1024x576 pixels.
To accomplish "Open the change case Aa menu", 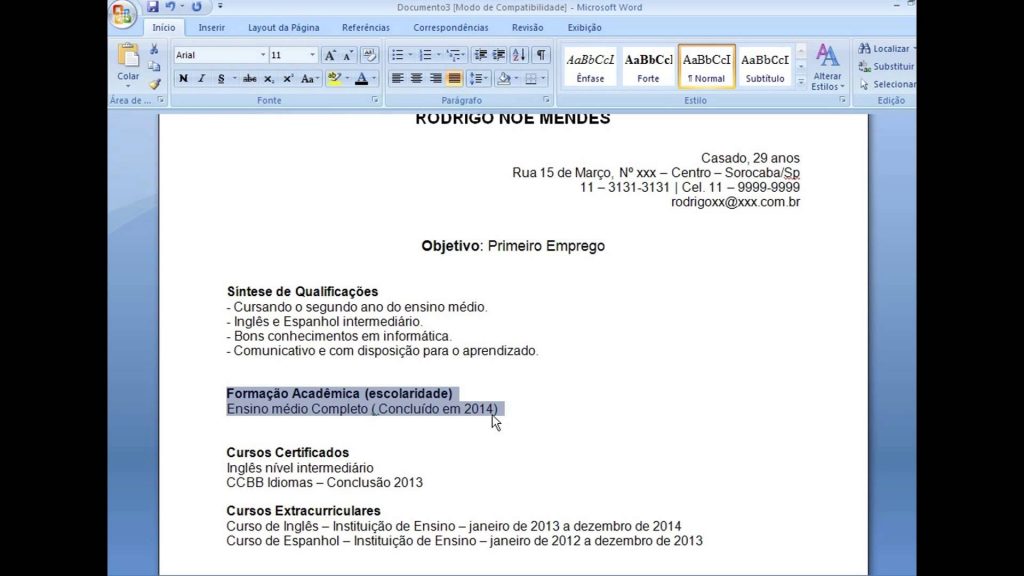I will click(309, 78).
